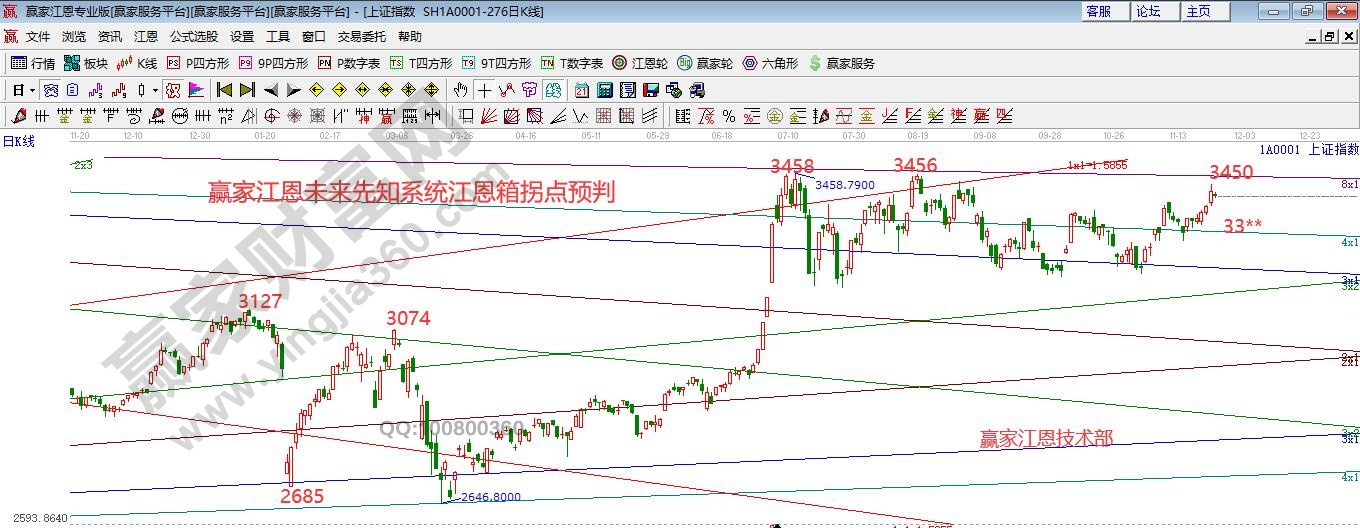Click the 客服 customer service button

1098,11
